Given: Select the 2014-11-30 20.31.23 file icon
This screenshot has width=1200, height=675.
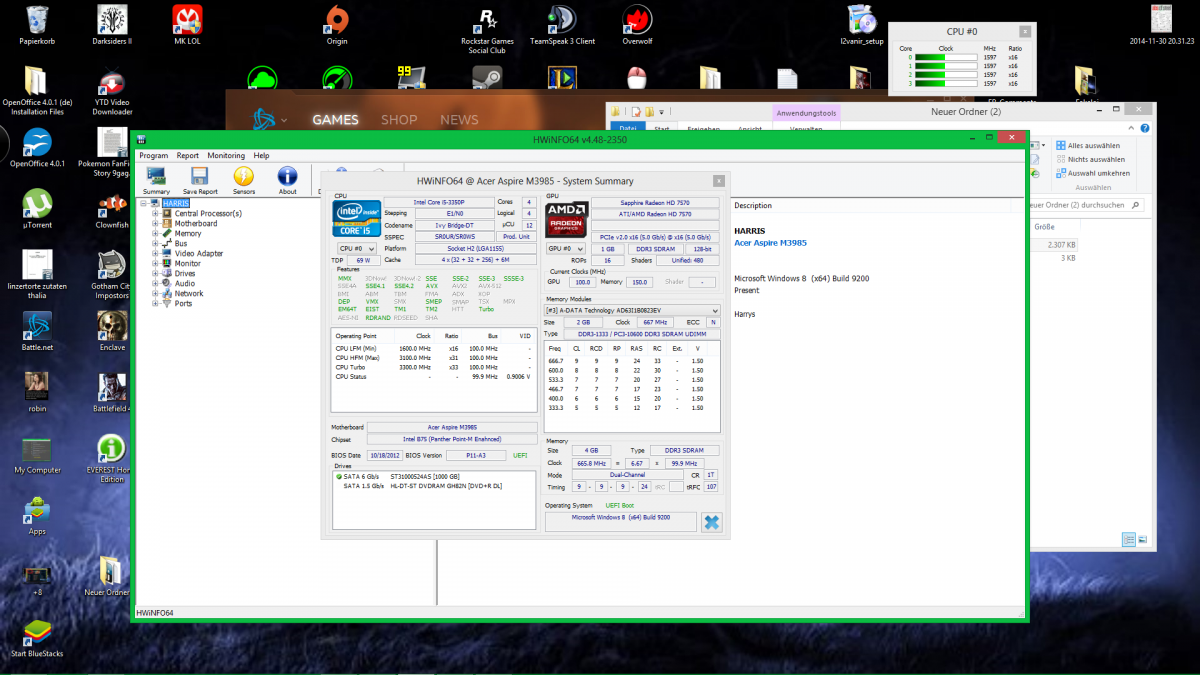Looking at the screenshot, I should coord(1162,25).
